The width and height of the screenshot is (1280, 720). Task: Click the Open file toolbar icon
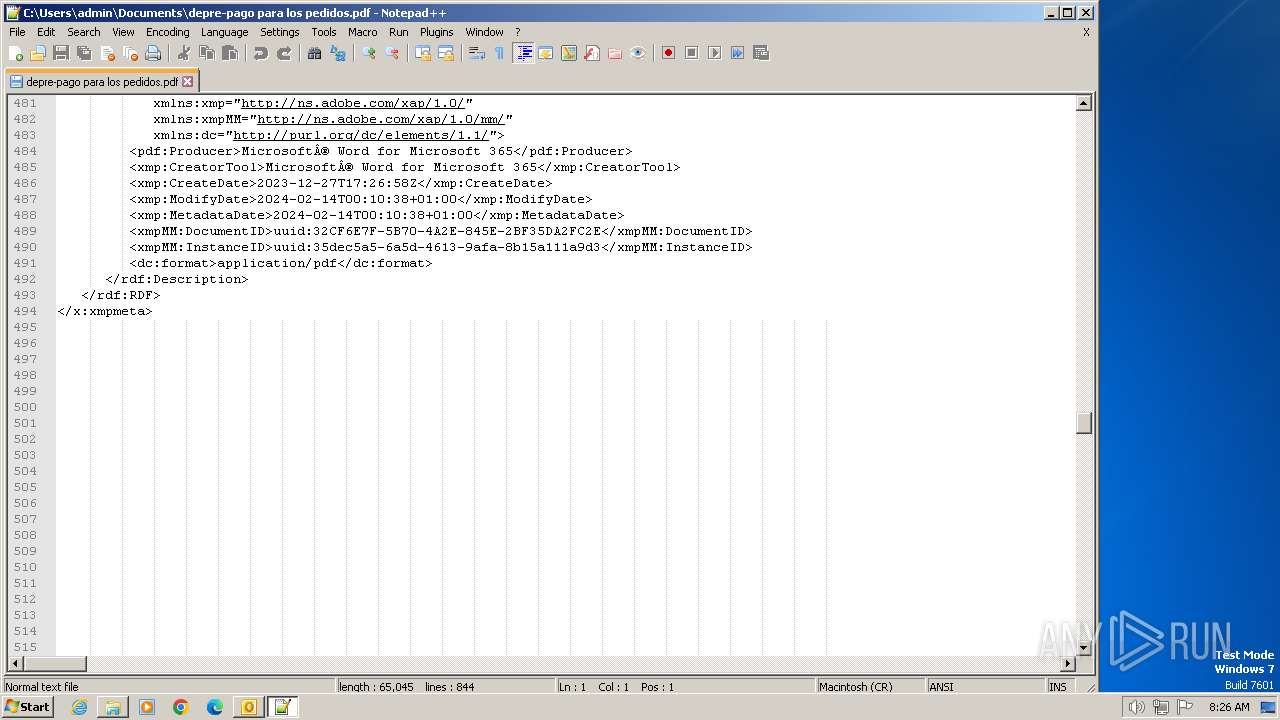click(38, 53)
